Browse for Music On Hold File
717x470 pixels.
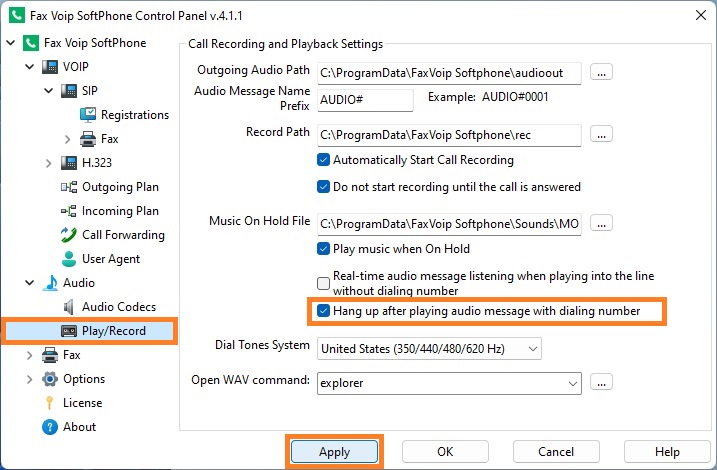click(x=601, y=223)
